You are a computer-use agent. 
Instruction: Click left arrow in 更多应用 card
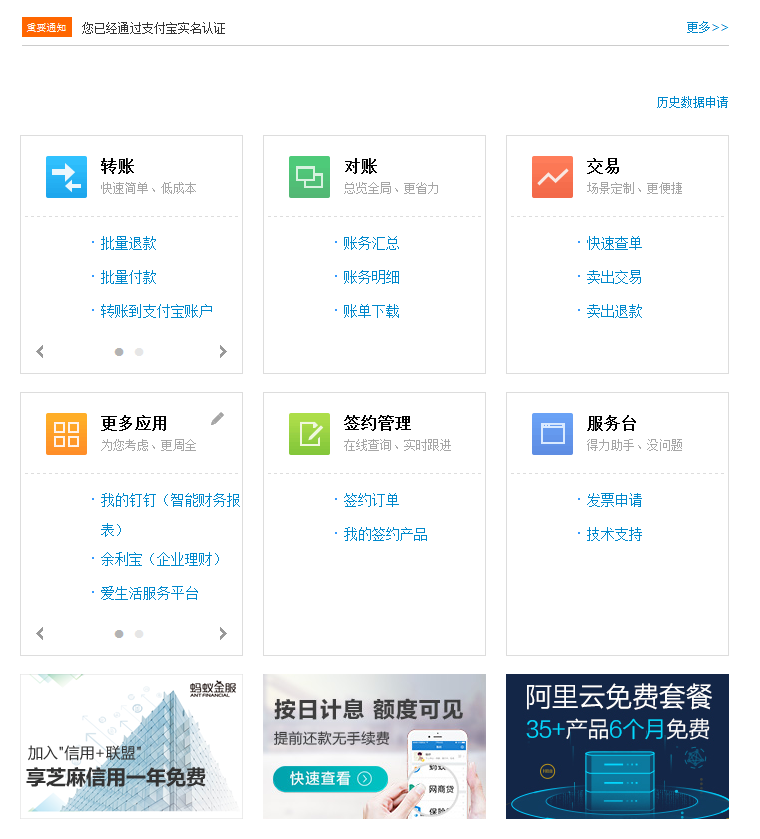[x=40, y=634]
